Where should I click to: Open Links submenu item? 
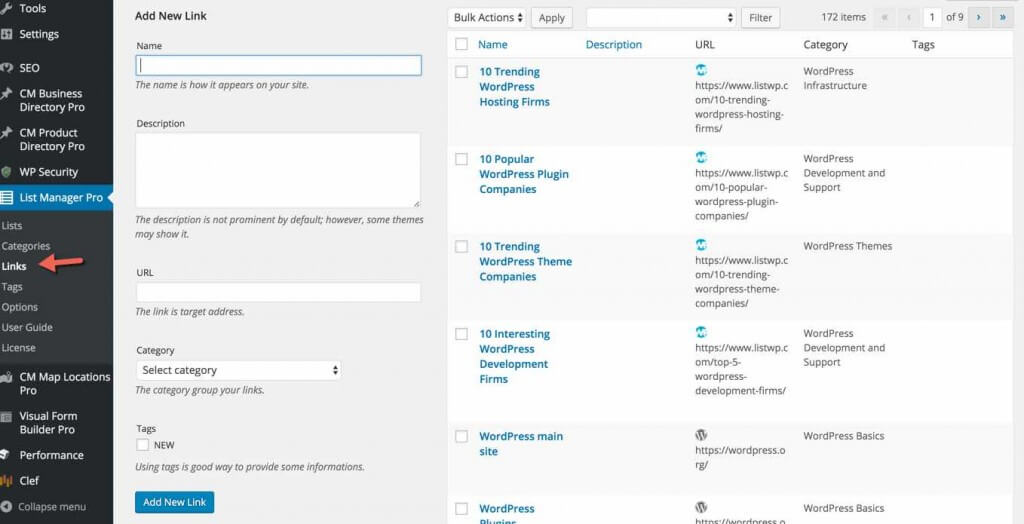pyautogui.click(x=14, y=266)
